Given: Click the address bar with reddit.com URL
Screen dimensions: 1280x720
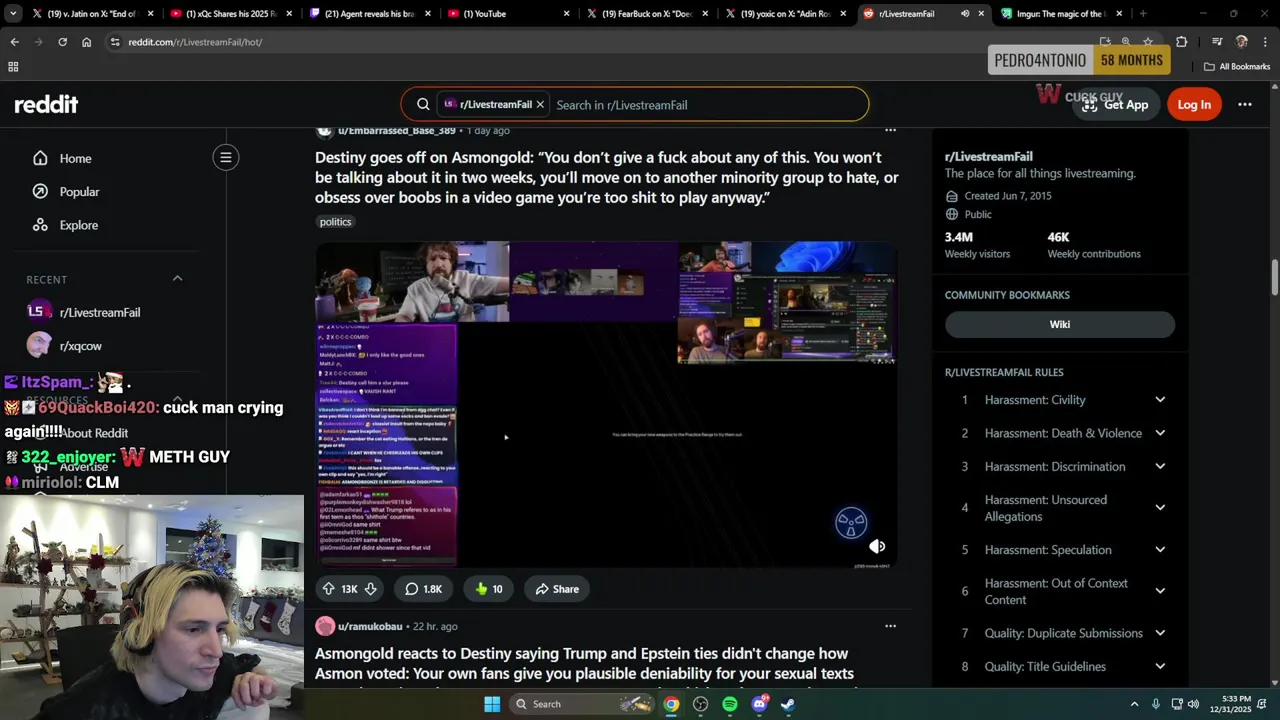Looking at the screenshot, I should 600,42.
